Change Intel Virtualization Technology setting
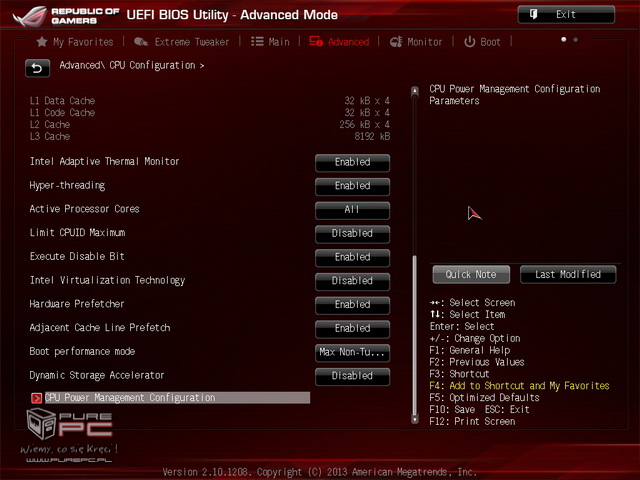This screenshot has height=480, width=640. [x=352, y=281]
